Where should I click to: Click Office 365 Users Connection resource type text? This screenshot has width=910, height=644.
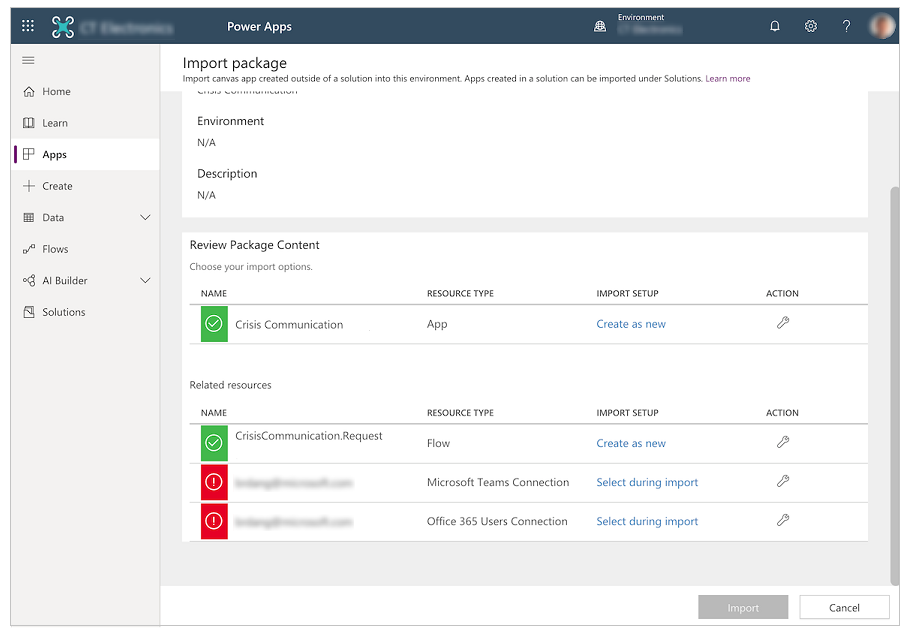(497, 521)
